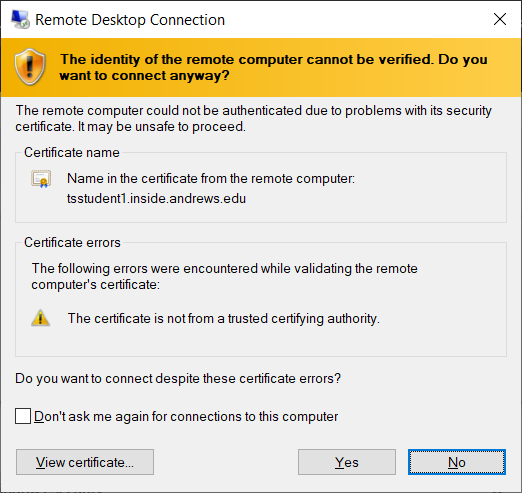Click the "Certificate errors" group label
Viewport: 522px width, 493px height.
tap(72, 242)
